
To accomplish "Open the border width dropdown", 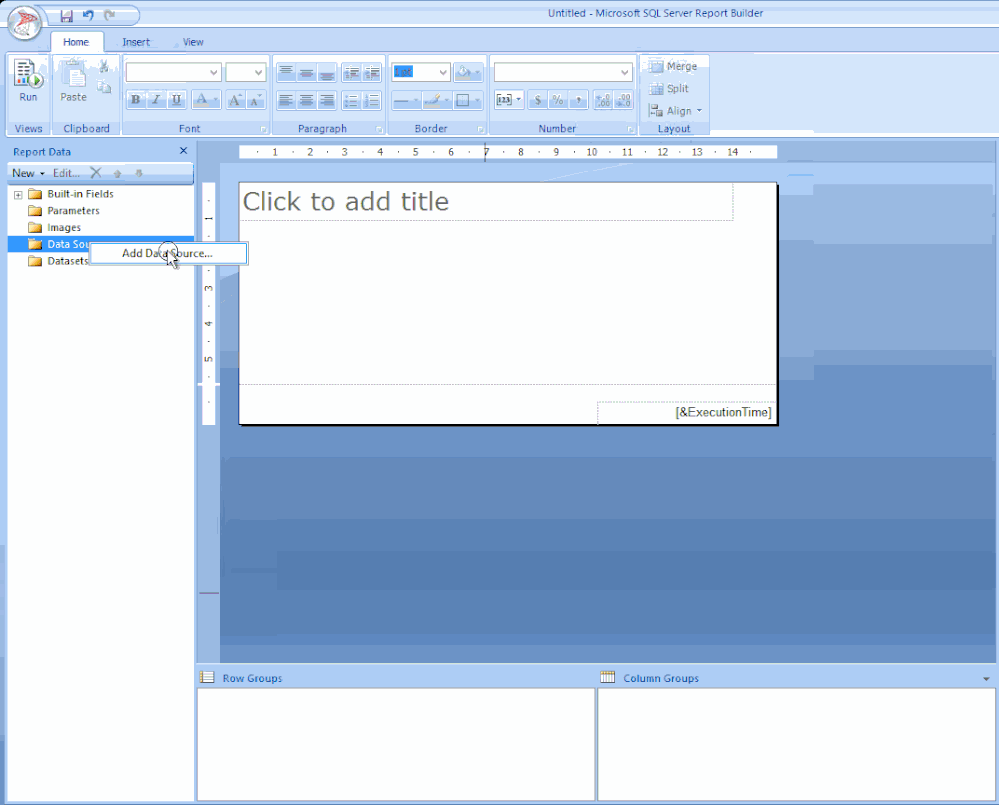I will 421,72.
